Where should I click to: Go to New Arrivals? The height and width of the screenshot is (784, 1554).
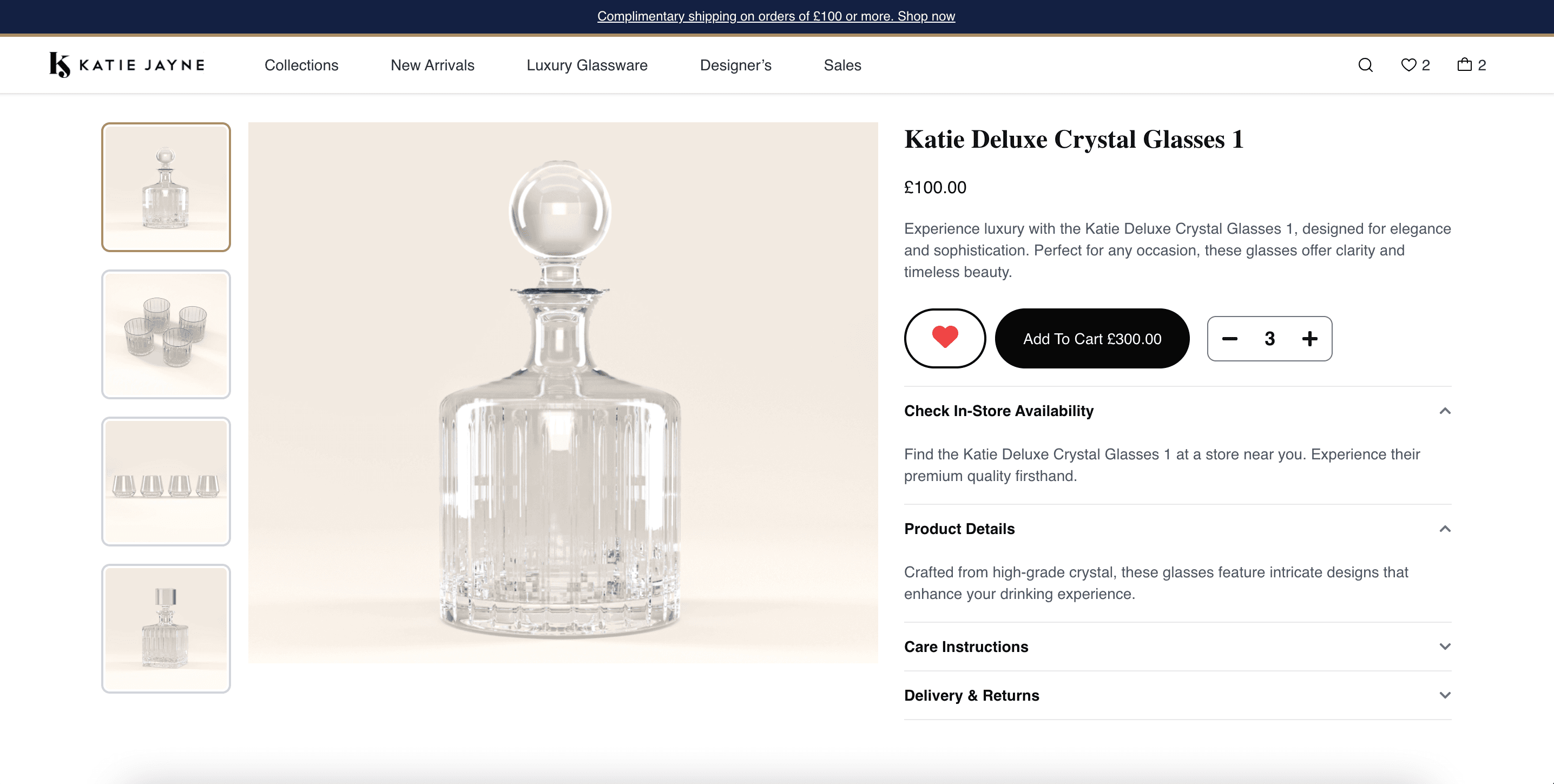point(432,65)
